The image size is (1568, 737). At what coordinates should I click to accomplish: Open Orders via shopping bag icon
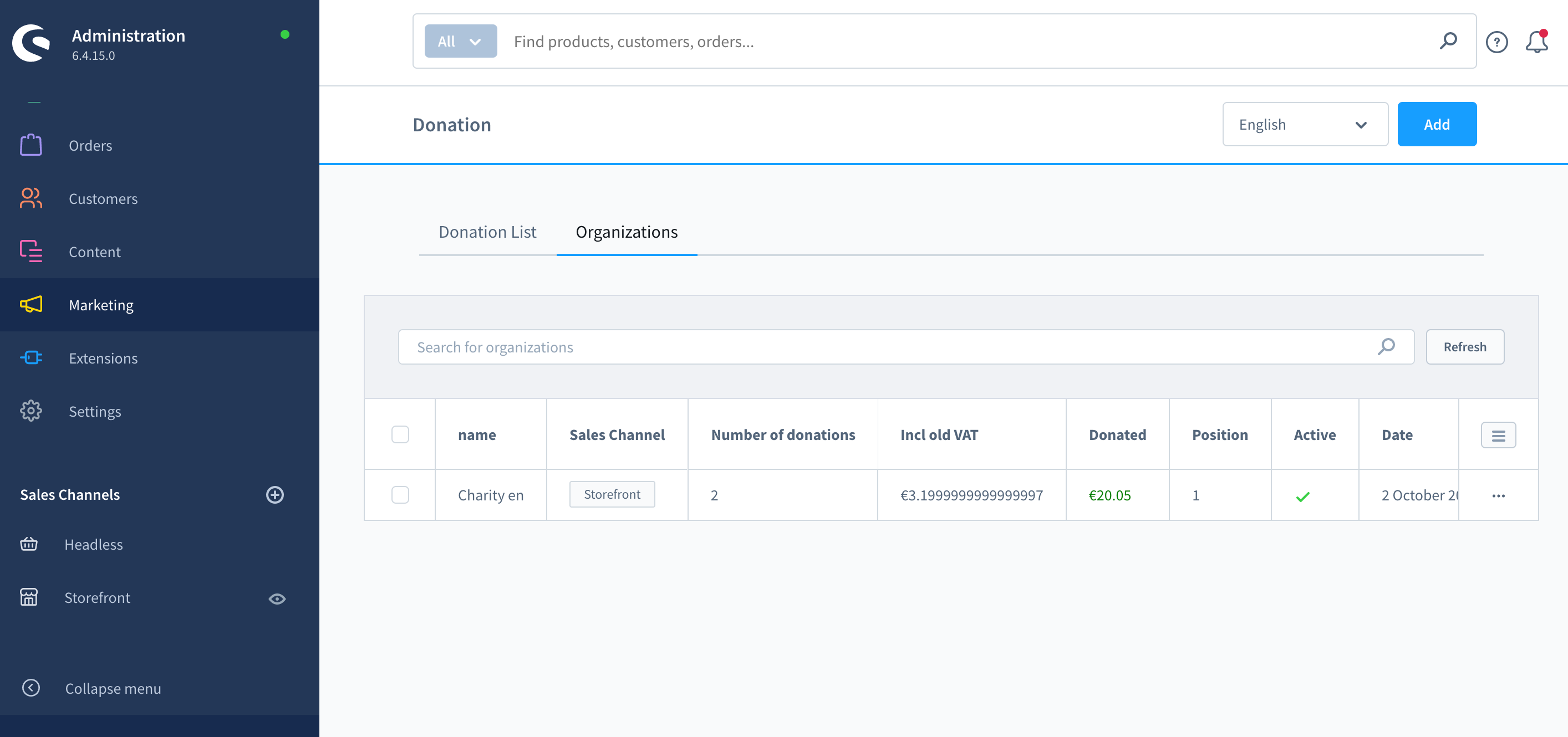tap(30, 145)
